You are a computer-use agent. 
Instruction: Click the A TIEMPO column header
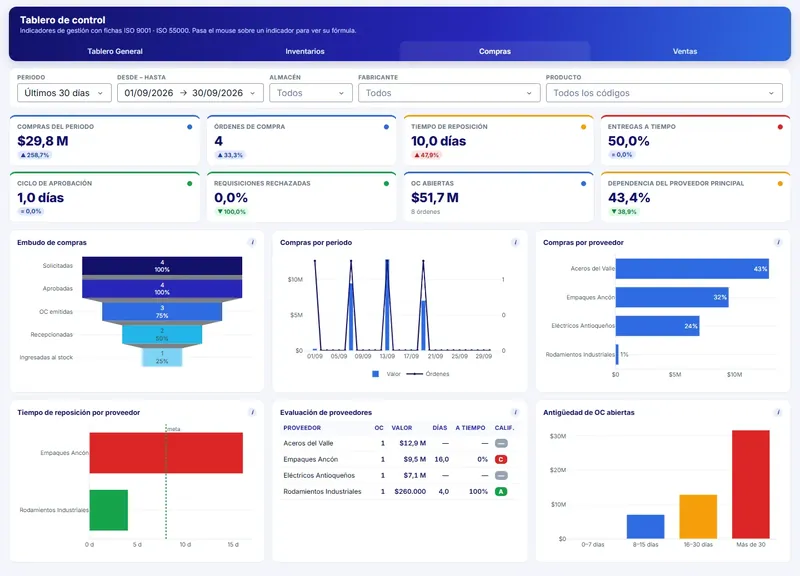pyautogui.click(x=470, y=428)
